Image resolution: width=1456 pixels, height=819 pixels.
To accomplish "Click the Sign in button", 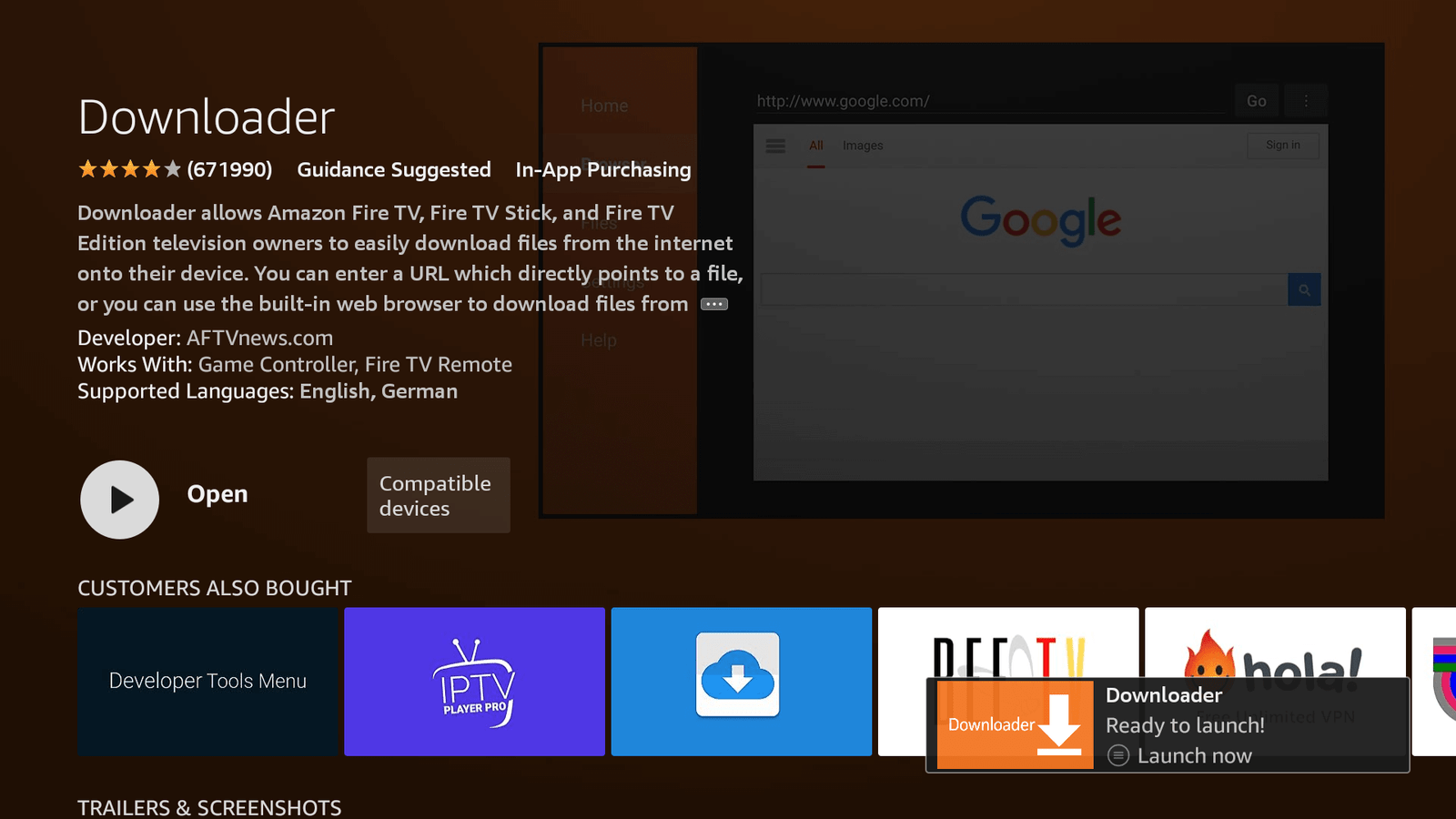I will 1282,146.
